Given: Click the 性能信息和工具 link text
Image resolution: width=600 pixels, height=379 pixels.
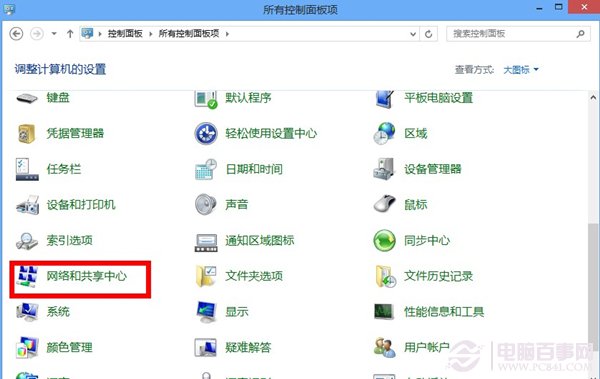Looking at the screenshot, I should (444, 312).
